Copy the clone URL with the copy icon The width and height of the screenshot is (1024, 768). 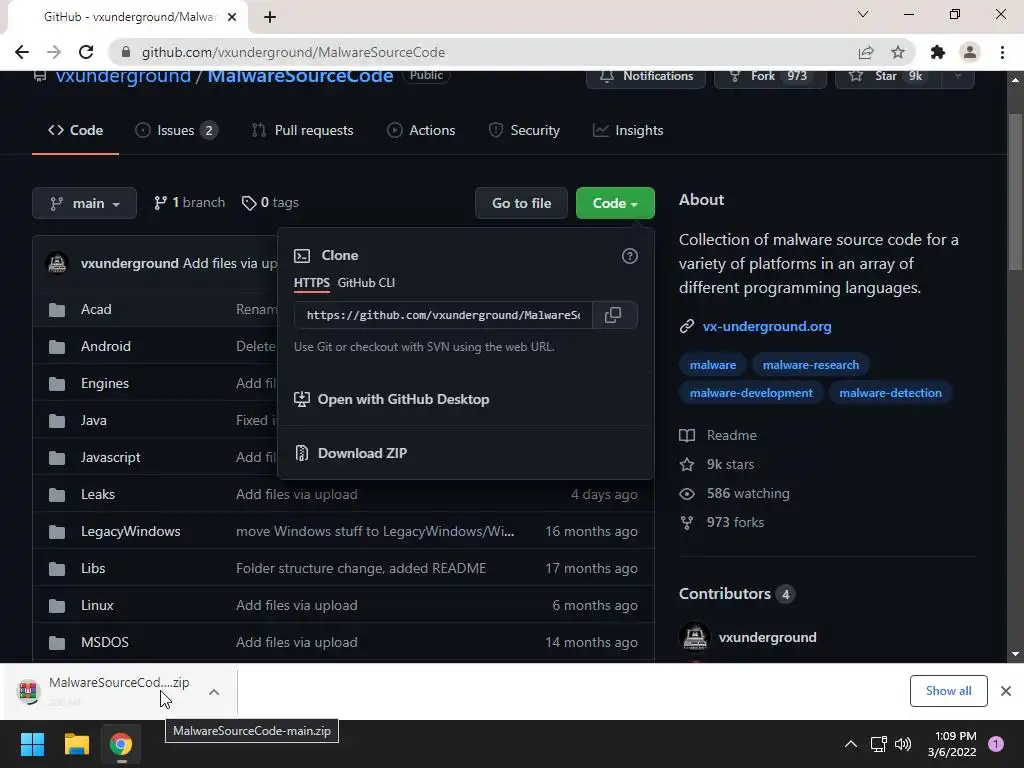tap(613, 315)
